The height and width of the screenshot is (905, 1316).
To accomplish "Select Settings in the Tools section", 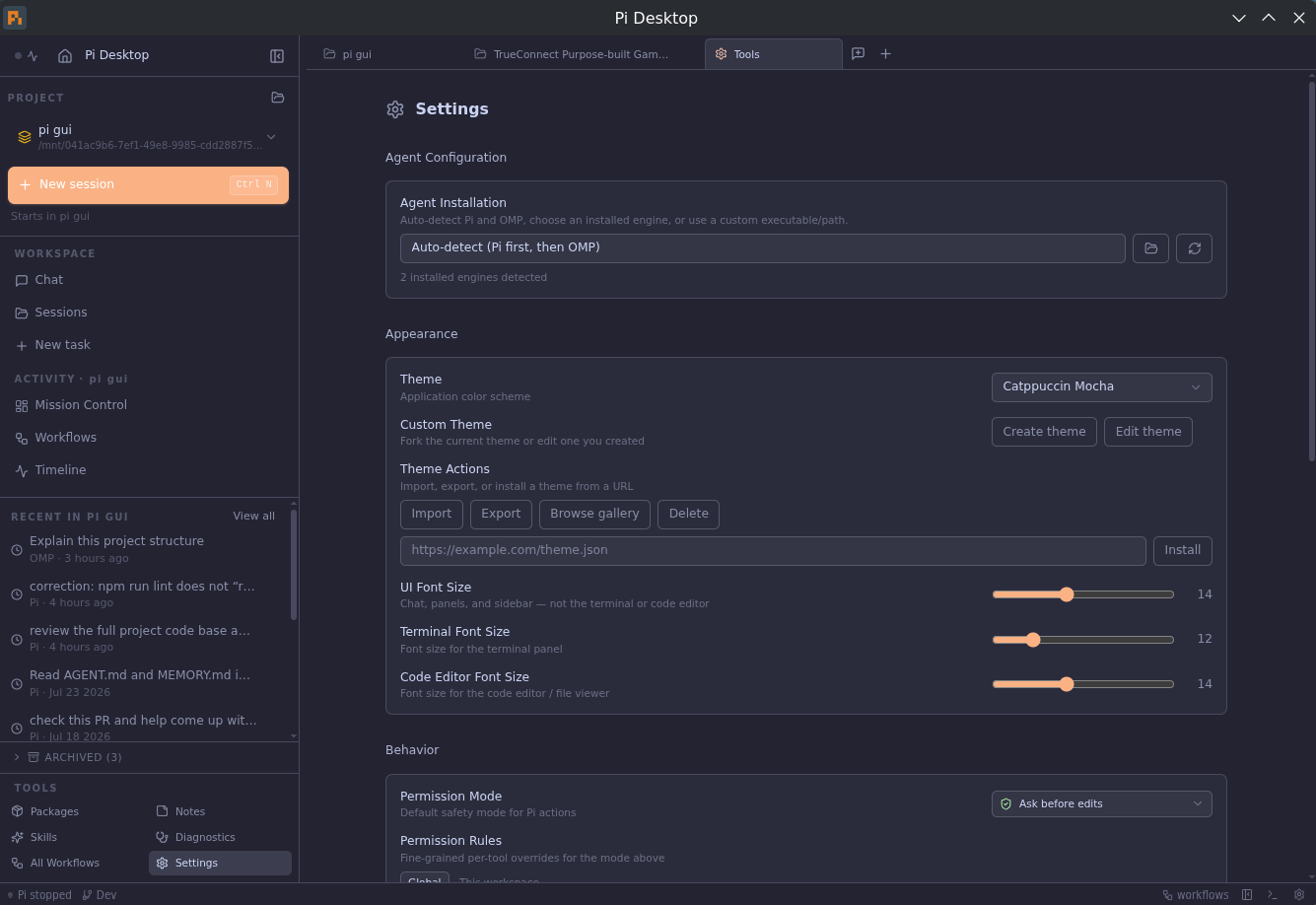I will (220, 863).
